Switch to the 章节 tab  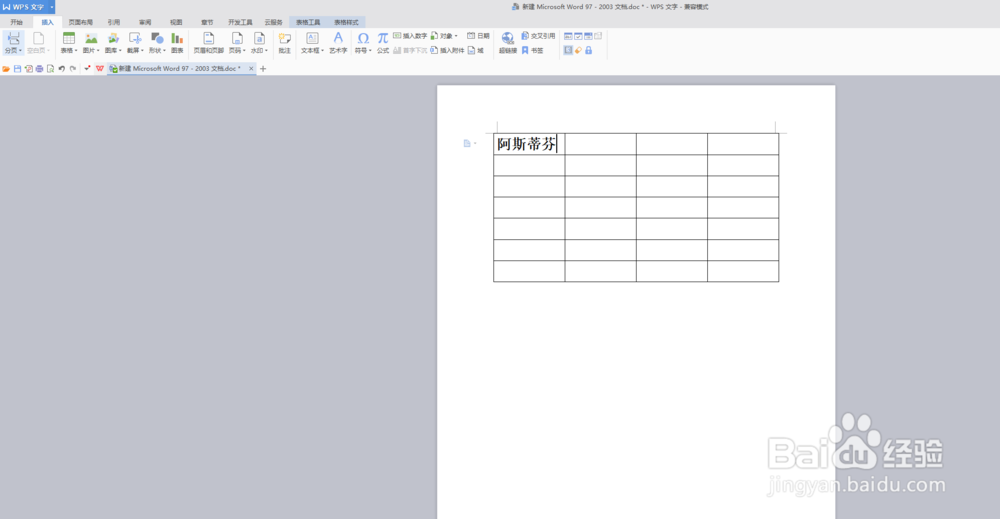pyautogui.click(x=207, y=22)
